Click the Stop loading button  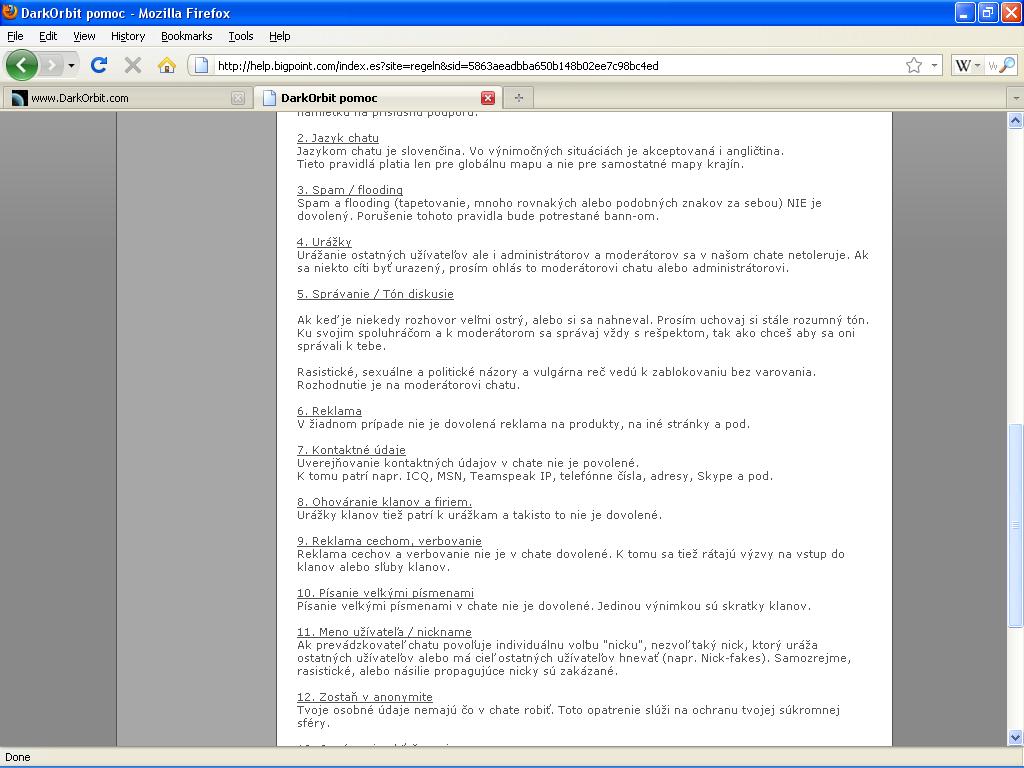coord(132,65)
